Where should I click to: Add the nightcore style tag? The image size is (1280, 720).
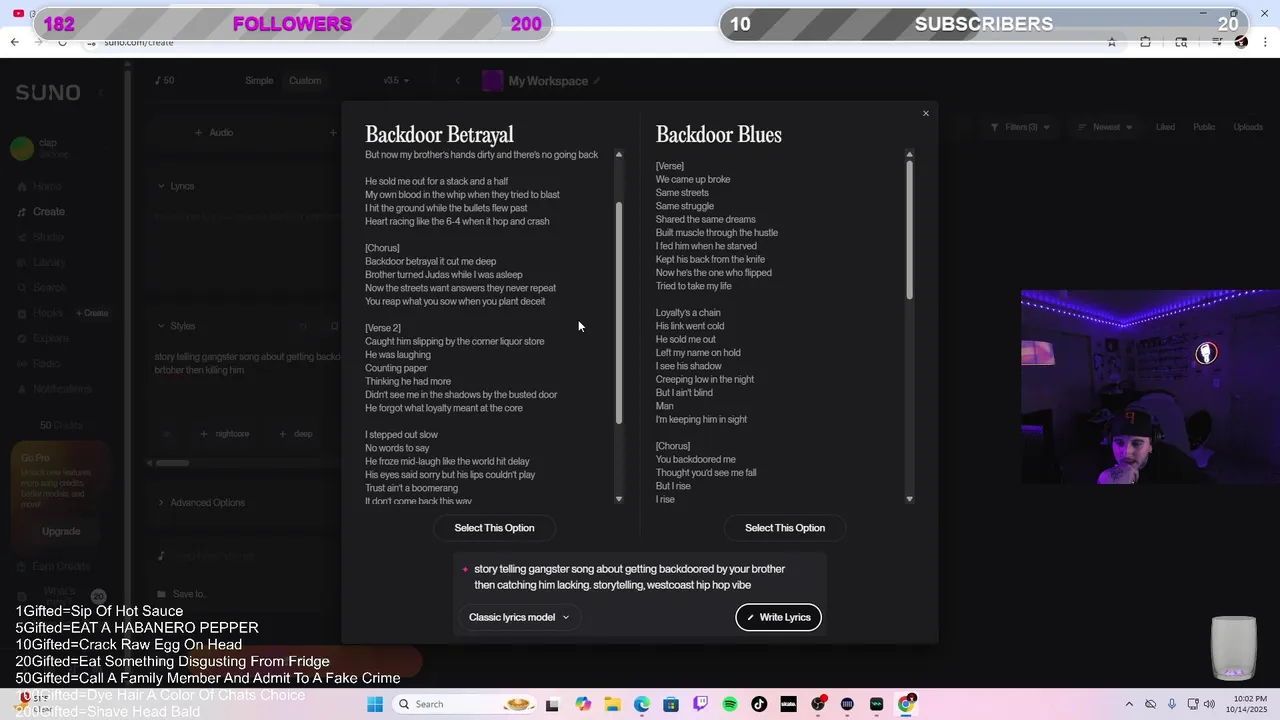(x=226, y=434)
